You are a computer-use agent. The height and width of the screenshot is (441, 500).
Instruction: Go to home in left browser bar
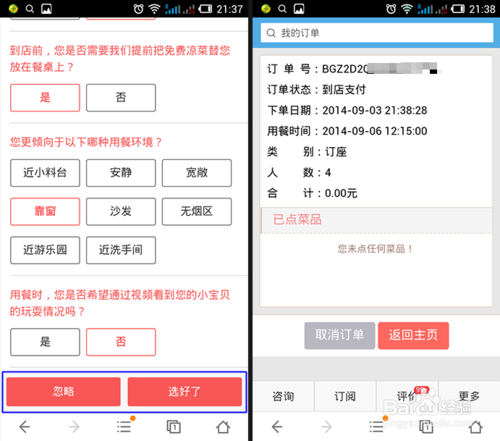point(223,427)
